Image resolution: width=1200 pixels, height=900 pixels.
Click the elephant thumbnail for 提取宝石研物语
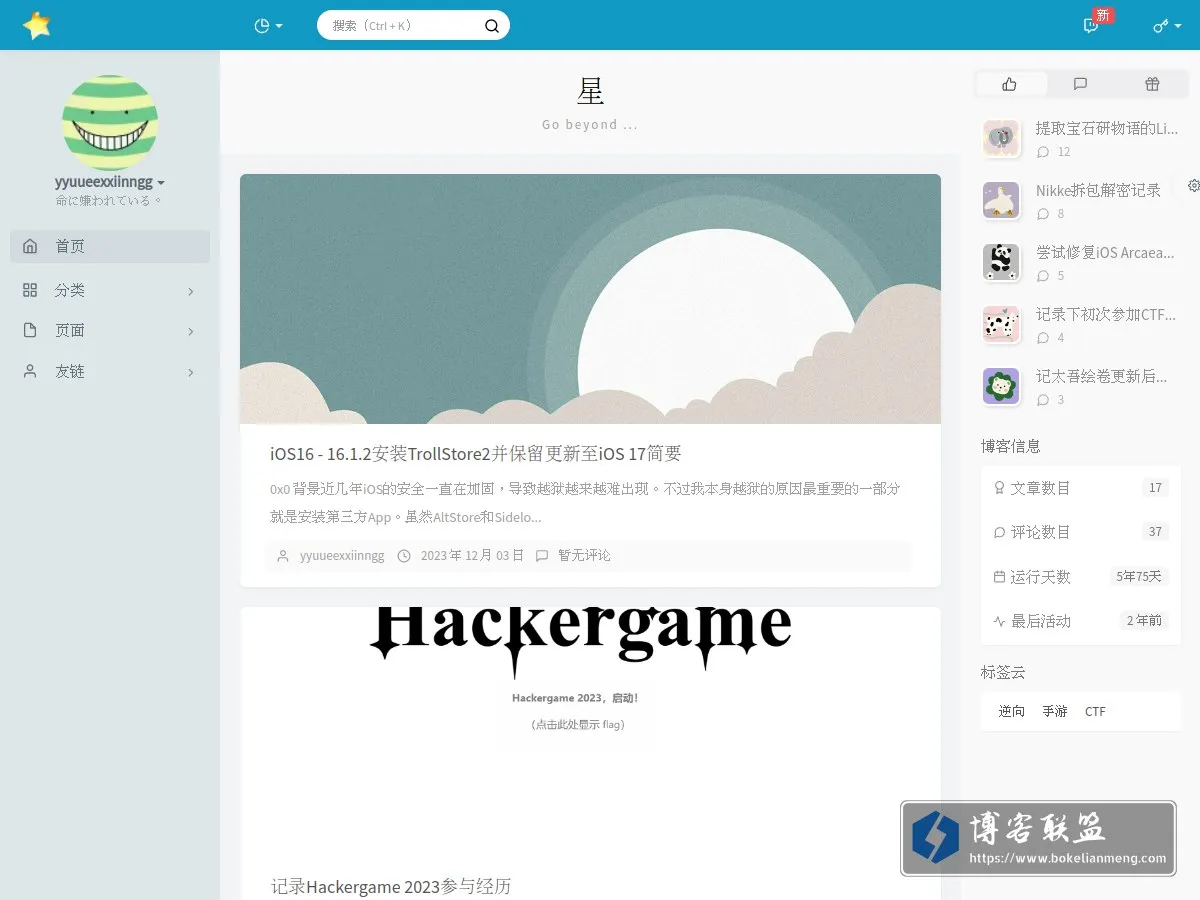click(x=1001, y=138)
